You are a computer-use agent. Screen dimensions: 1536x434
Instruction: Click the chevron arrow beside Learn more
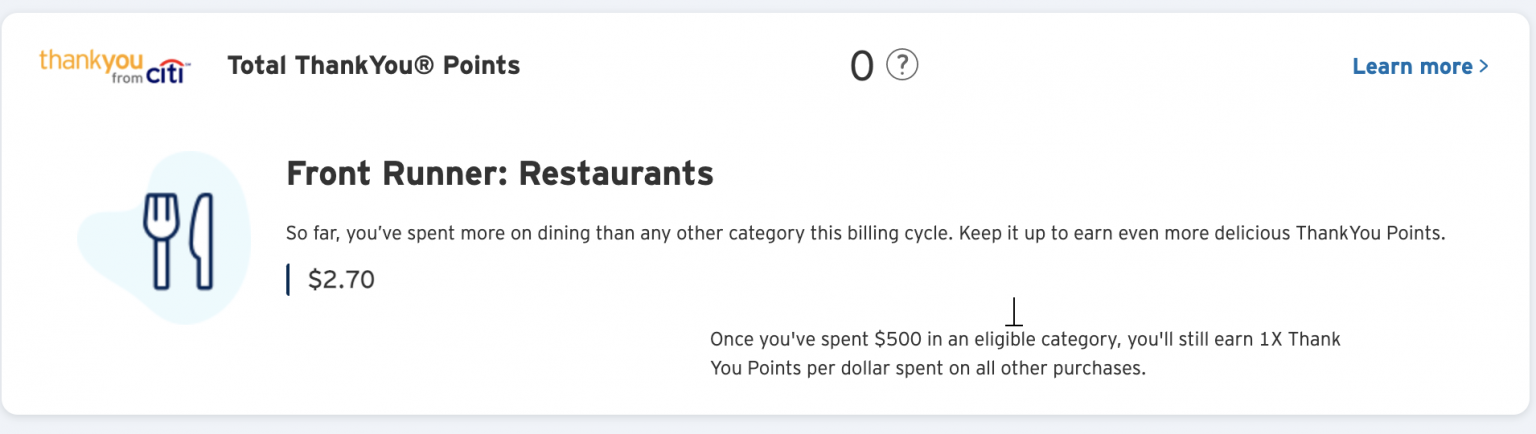(x=1484, y=67)
